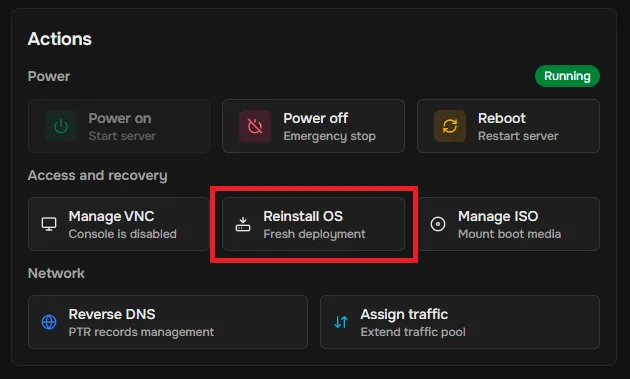The image size is (630, 379).
Task: Click the Manage ISO disc icon
Action: point(438,224)
